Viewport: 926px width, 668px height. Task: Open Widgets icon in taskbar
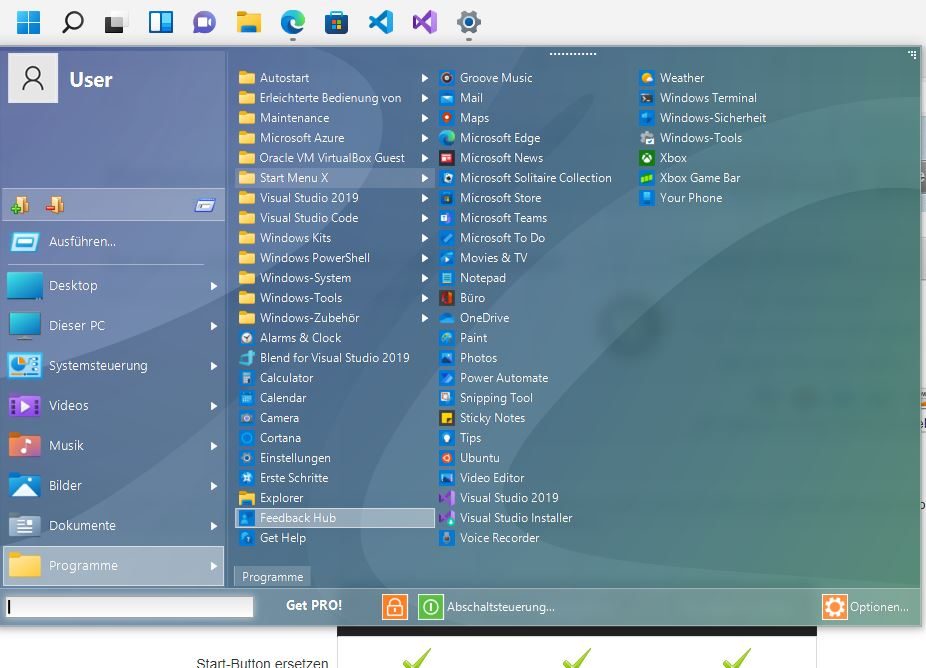click(x=161, y=22)
